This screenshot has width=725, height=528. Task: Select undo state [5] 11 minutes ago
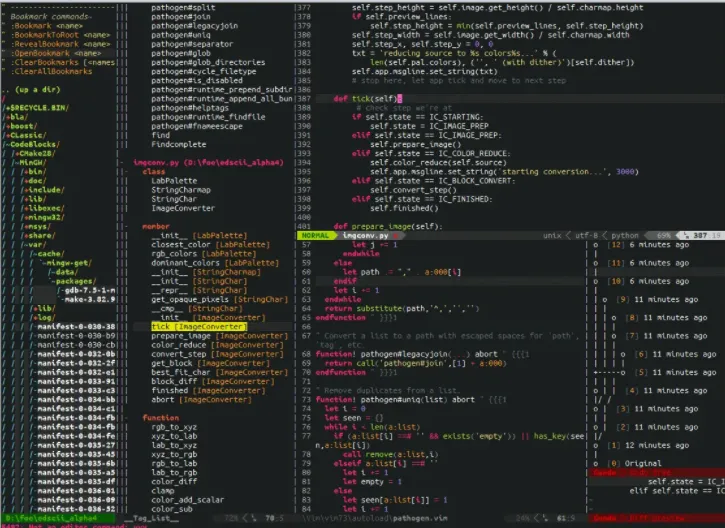(676, 372)
